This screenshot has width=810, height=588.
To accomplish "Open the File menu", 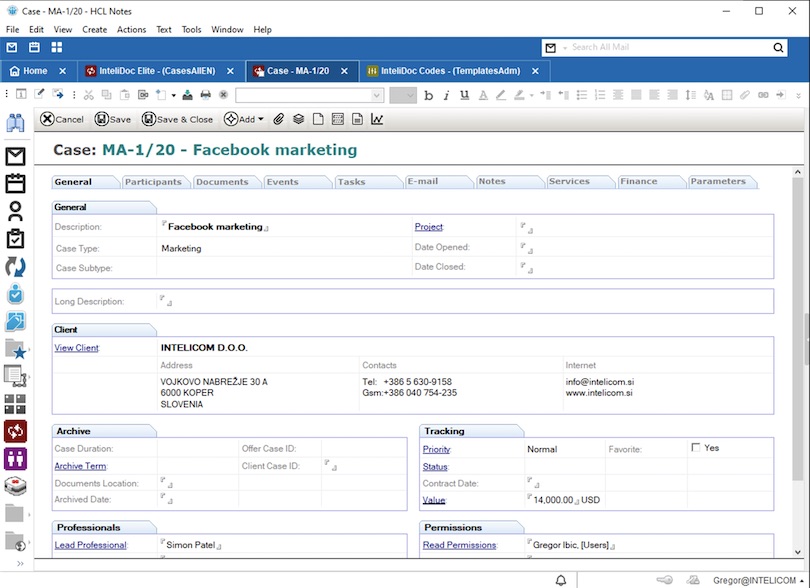I will point(12,29).
